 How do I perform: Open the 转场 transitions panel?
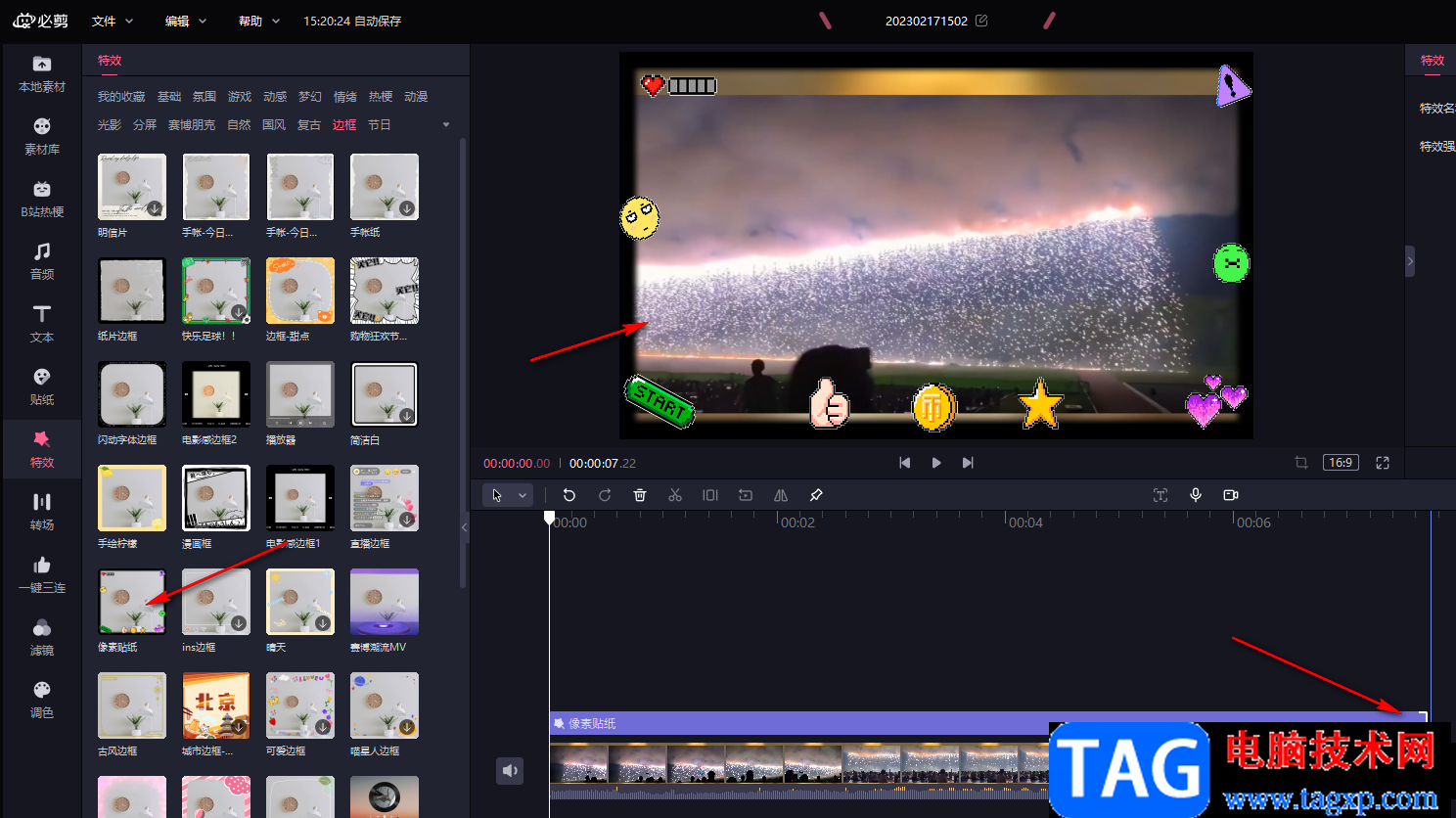point(42,513)
